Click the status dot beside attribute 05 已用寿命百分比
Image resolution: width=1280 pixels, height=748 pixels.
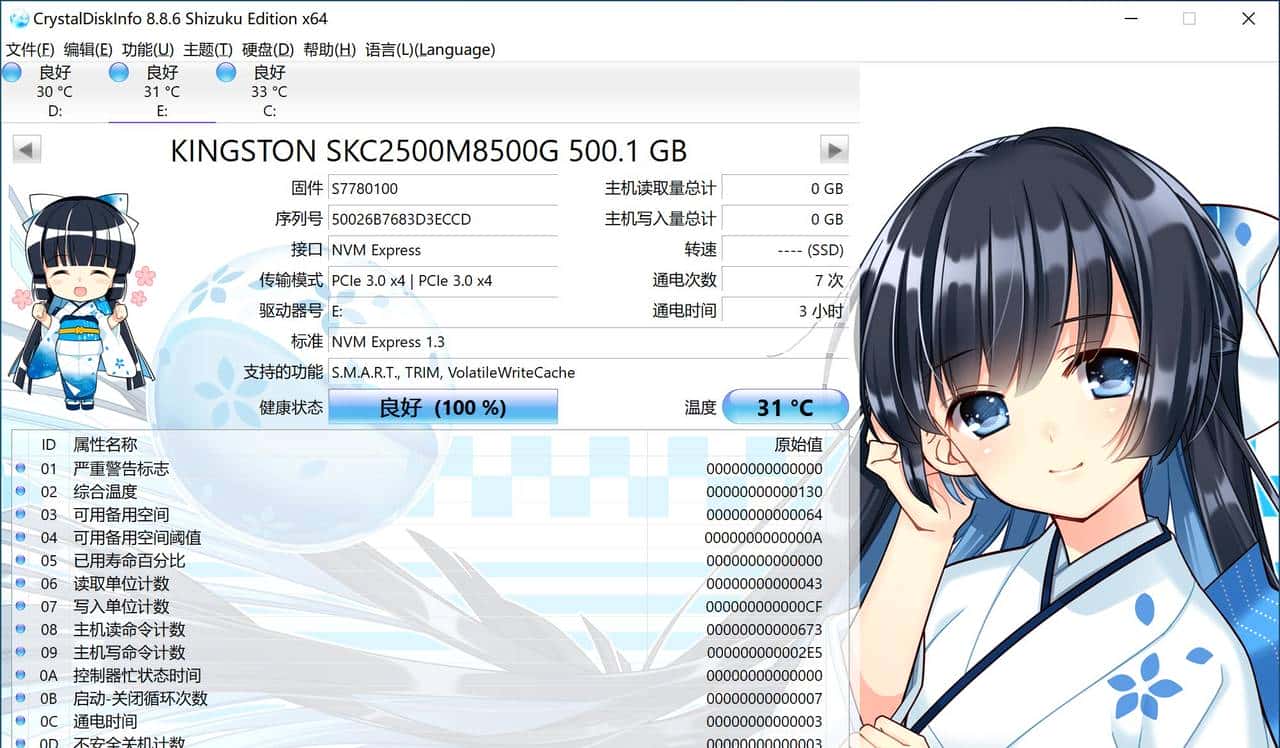(21, 560)
